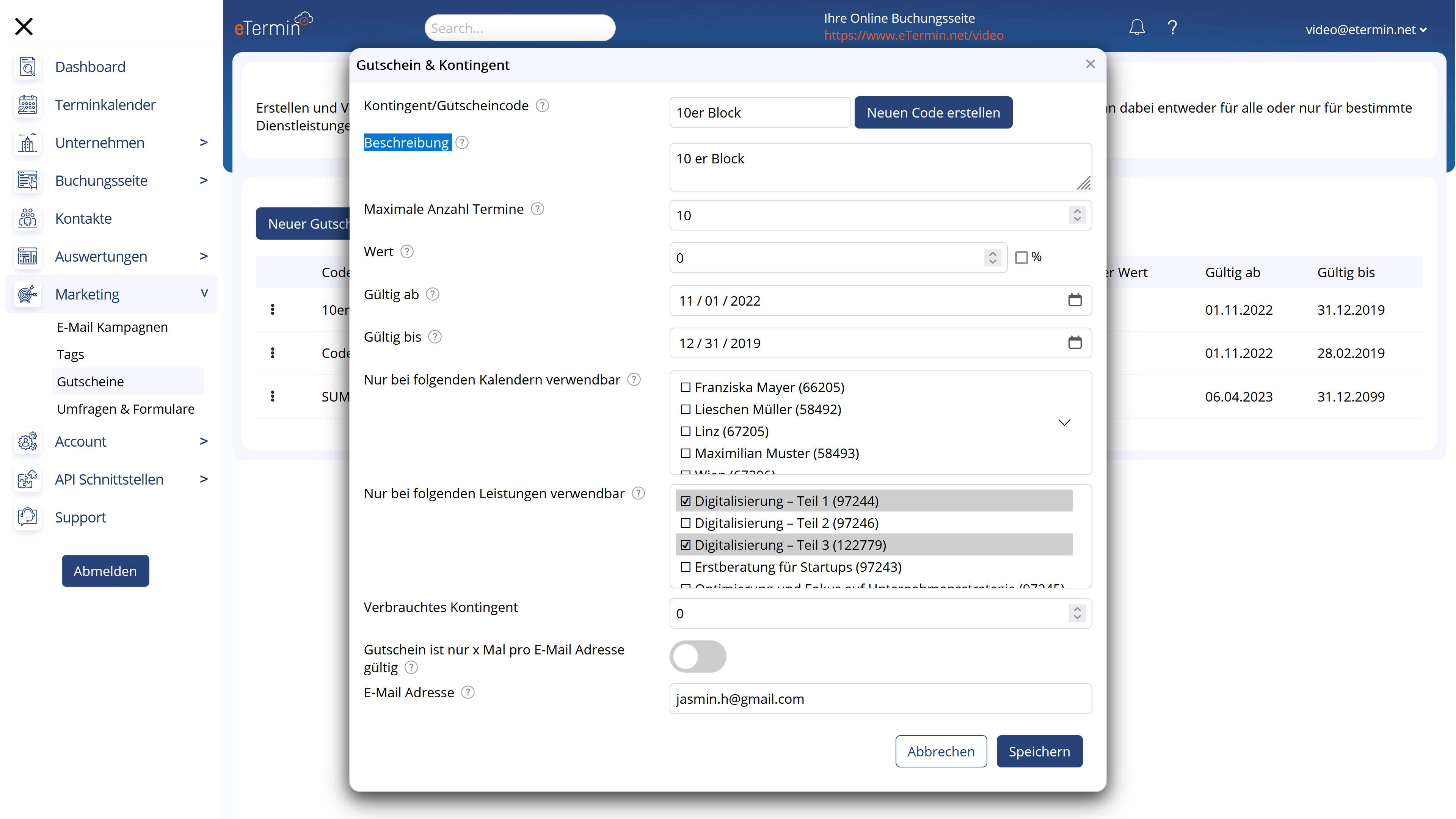This screenshot has height=819, width=1456.
Task: Click the API Schnittstellen puzzle icon
Action: (x=28, y=479)
